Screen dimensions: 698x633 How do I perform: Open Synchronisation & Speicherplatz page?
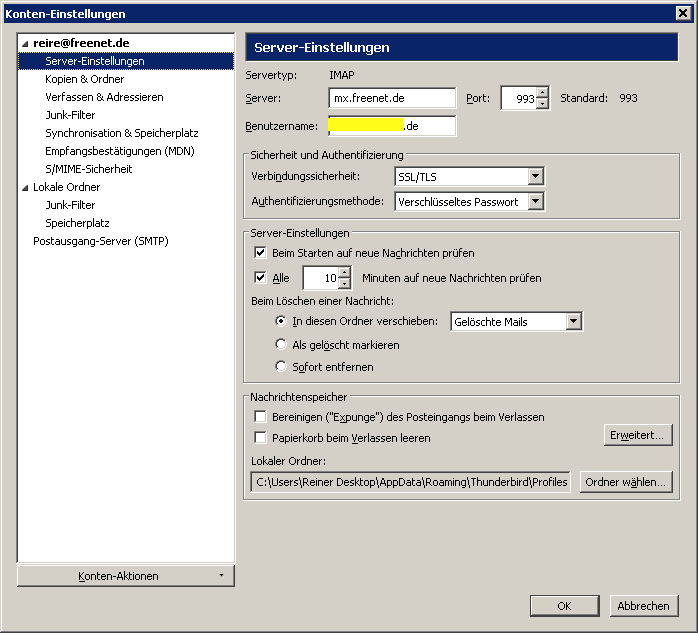click(x=121, y=133)
